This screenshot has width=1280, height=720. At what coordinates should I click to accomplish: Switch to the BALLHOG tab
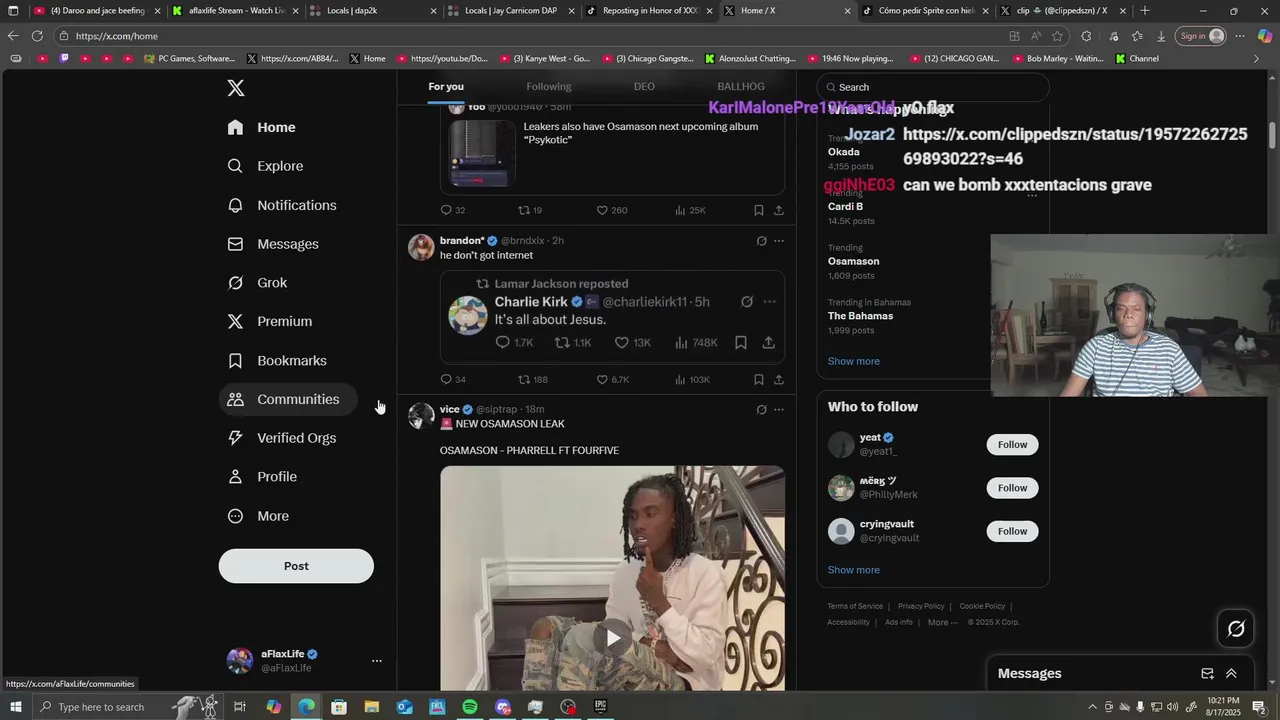[x=741, y=87]
